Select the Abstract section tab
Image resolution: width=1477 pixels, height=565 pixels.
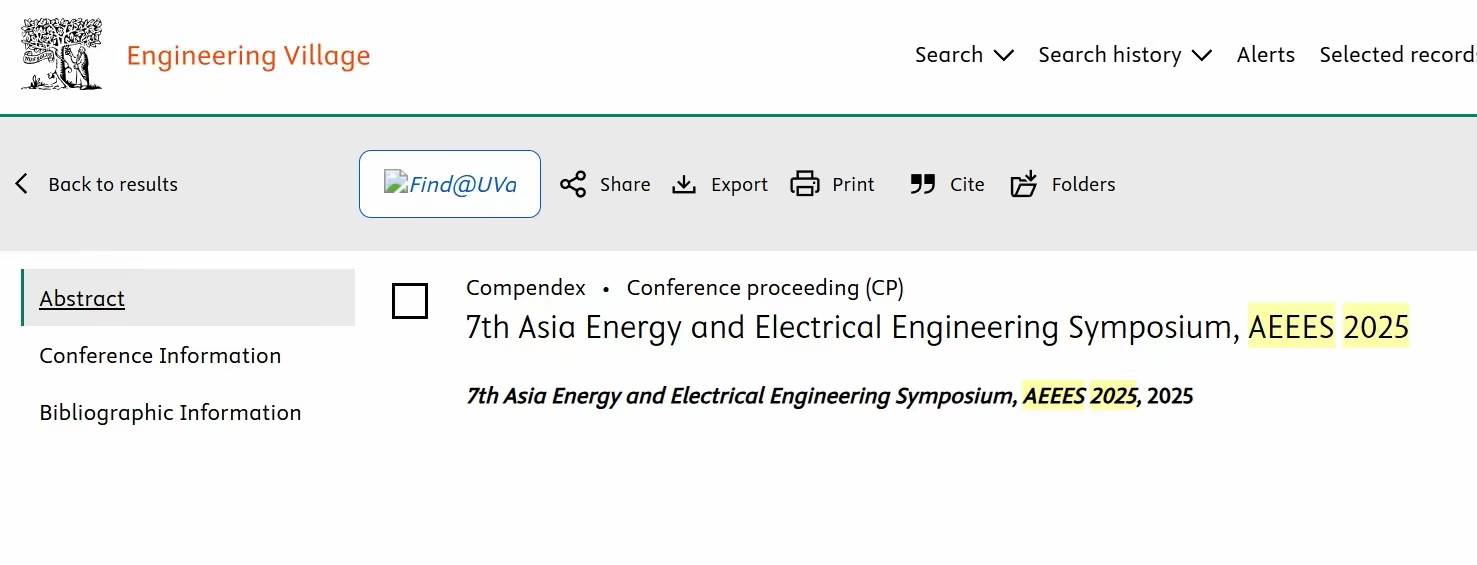[x=188, y=298]
